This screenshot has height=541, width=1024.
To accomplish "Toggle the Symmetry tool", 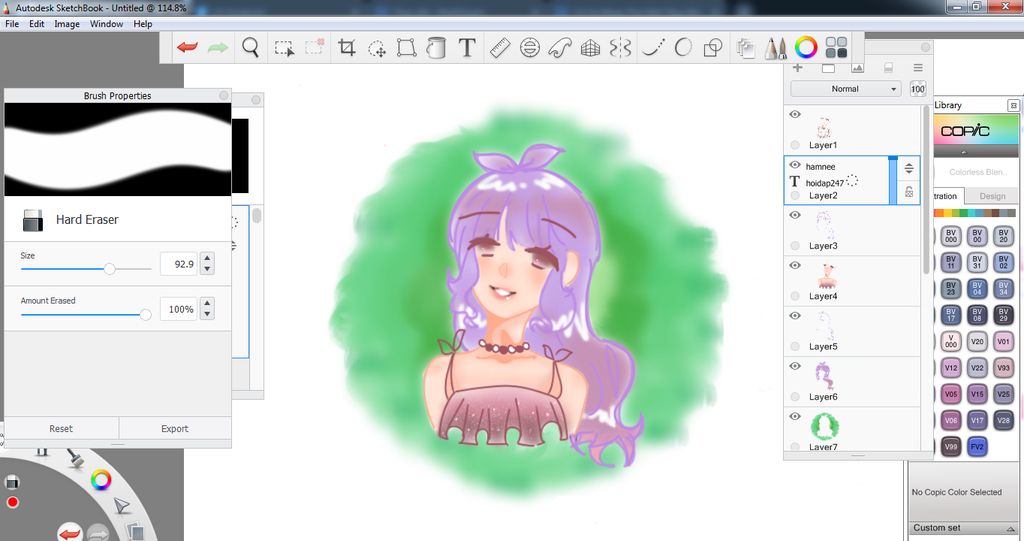I will tap(620, 47).
